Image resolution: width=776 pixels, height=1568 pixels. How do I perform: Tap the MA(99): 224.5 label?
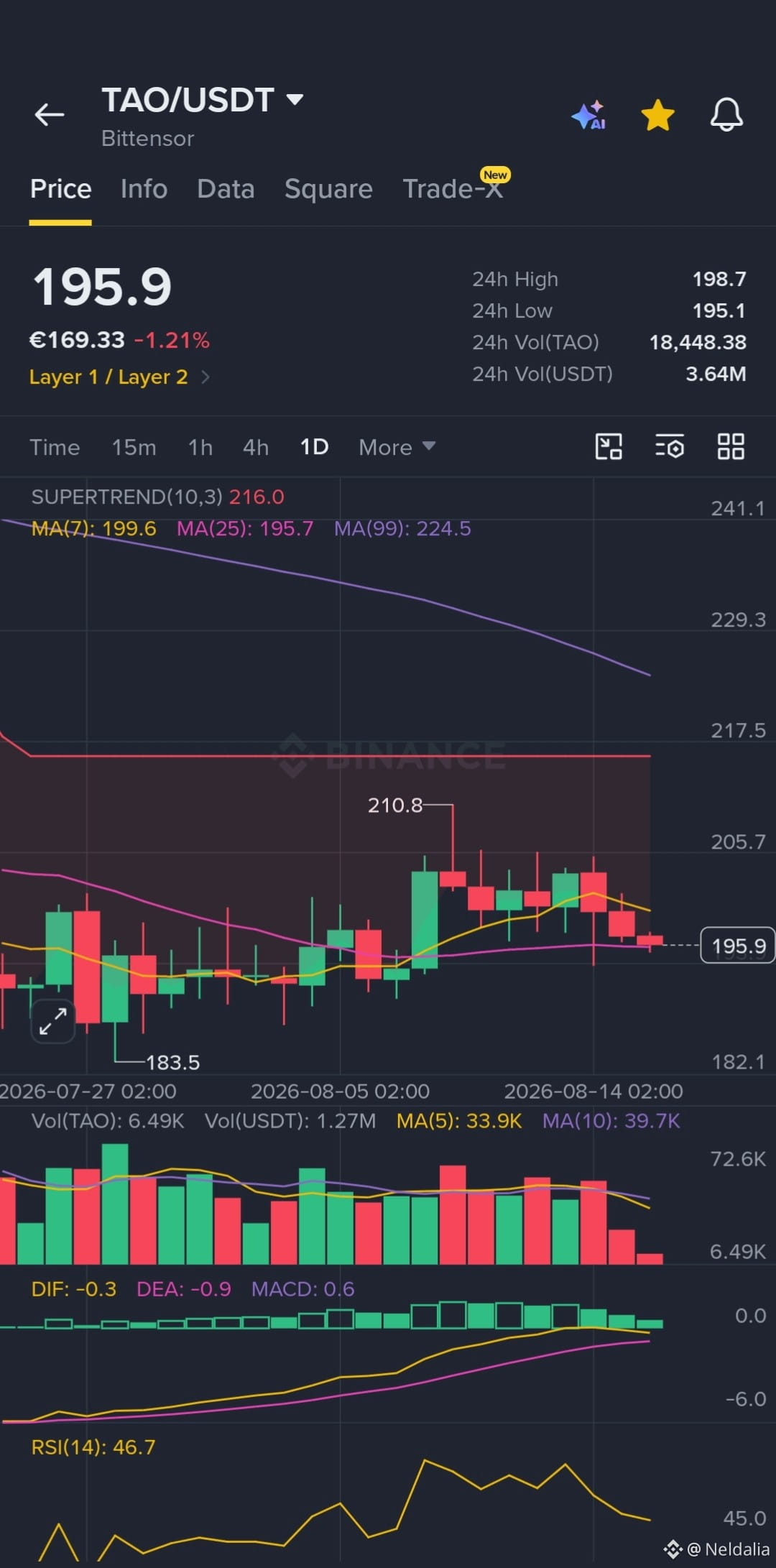point(402,529)
